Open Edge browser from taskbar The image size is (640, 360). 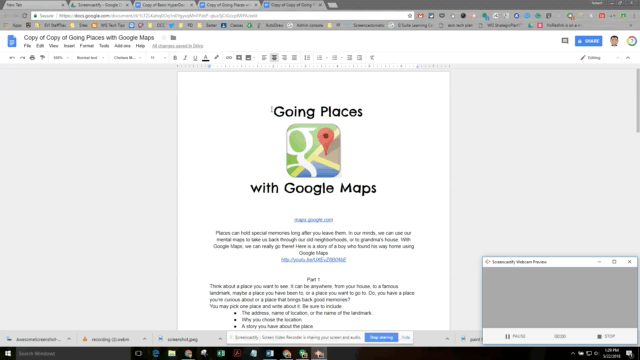(x=156, y=353)
